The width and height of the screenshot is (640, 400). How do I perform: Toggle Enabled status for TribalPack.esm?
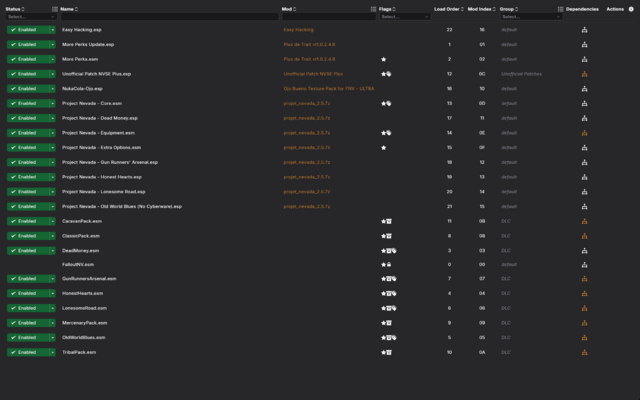click(28, 352)
